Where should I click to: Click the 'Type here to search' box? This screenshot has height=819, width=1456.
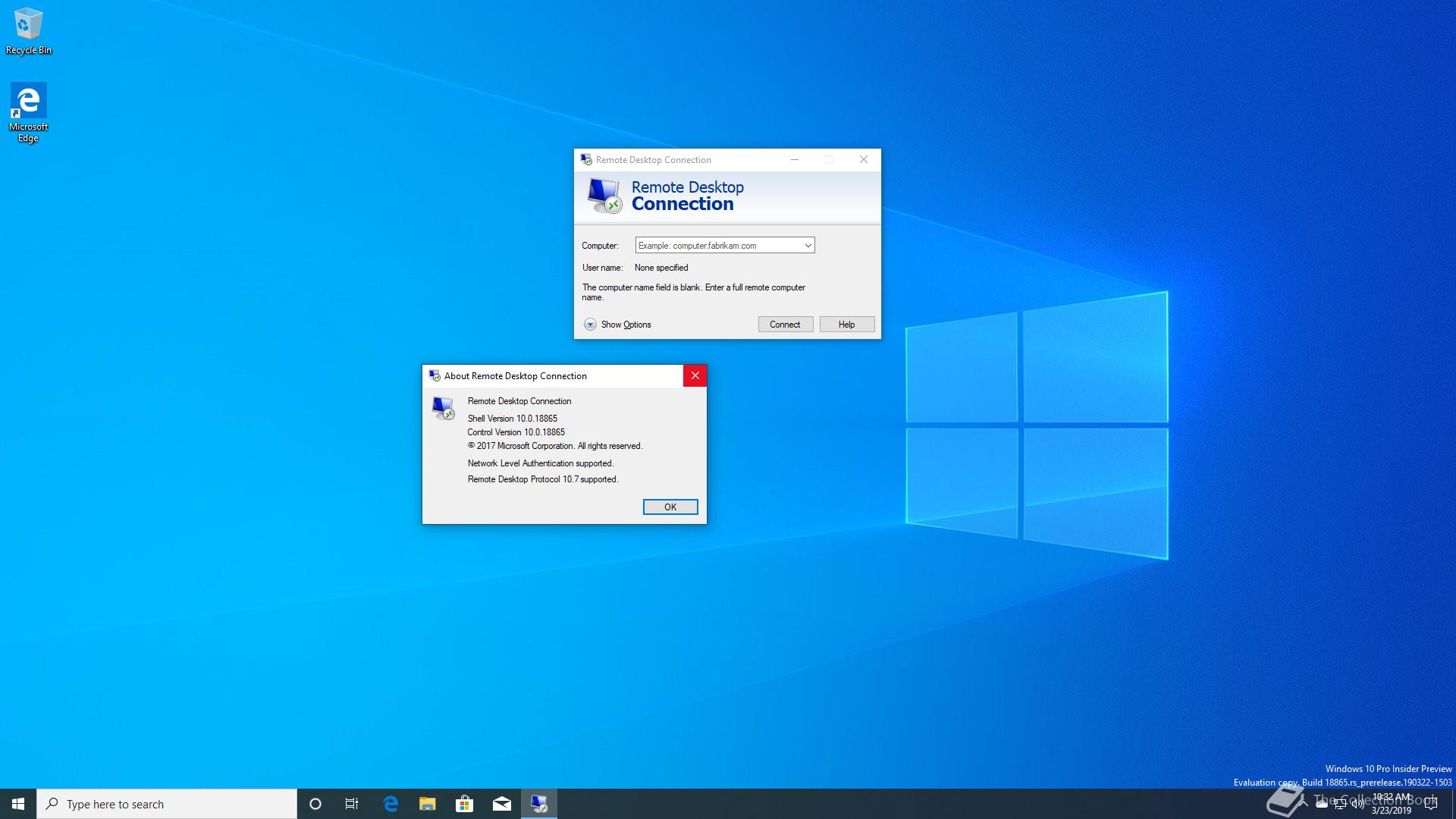pyautogui.click(x=167, y=804)
